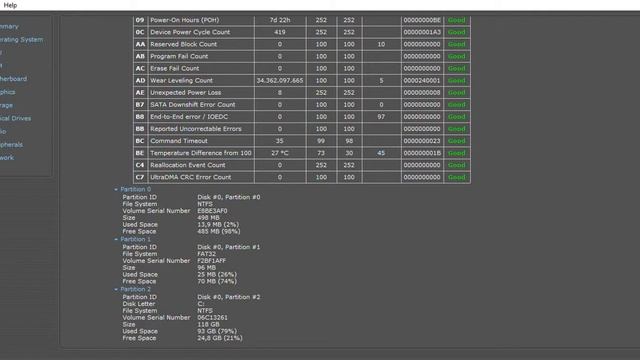The image size is (640, 360).
Task: Collapse the Partition 0 section
Action: [116, 189]
